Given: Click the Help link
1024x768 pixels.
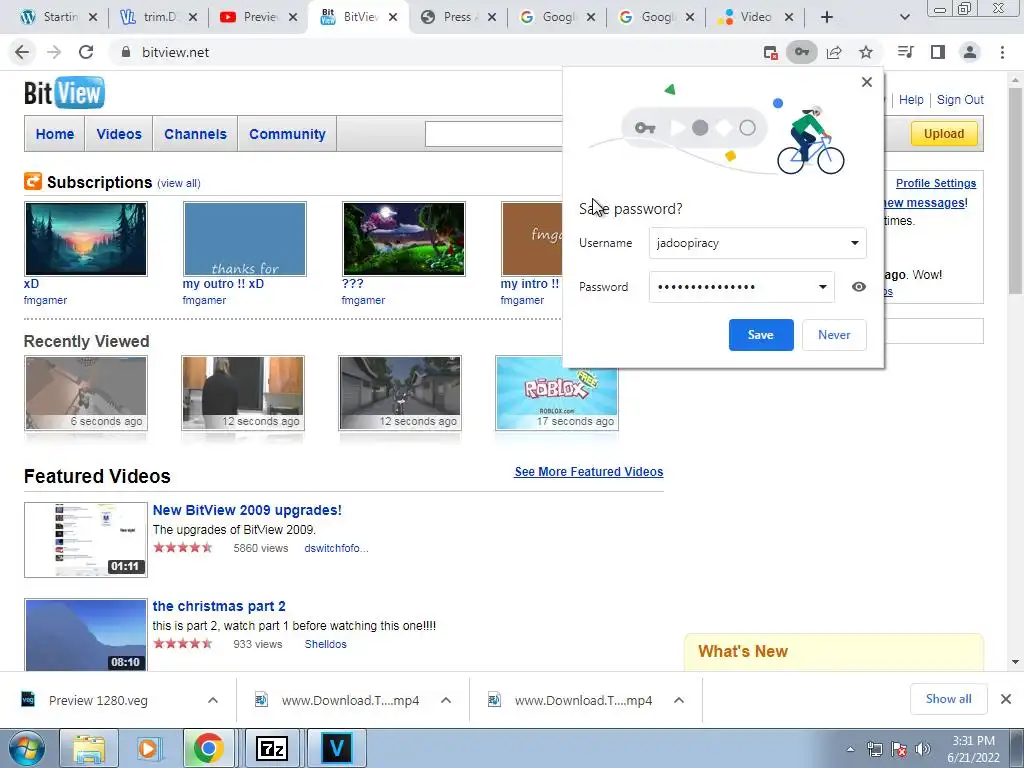Looking at the screenshot, I should click(911, 100).
